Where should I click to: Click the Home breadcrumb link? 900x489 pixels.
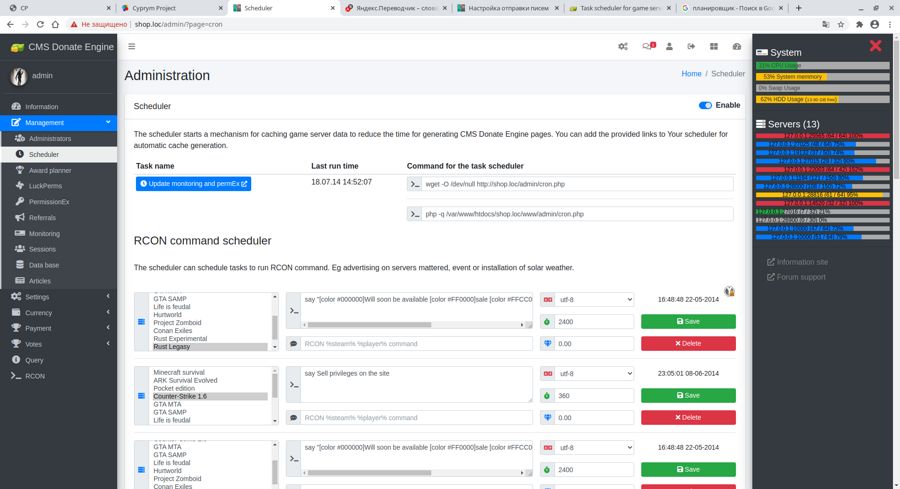pyautogui.click(x=691, y=74)
